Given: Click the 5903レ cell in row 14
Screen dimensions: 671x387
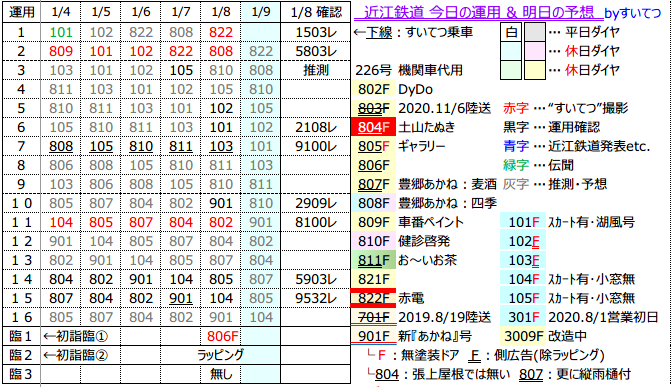Looking at the screenshot, I should (x=316, y=279).
